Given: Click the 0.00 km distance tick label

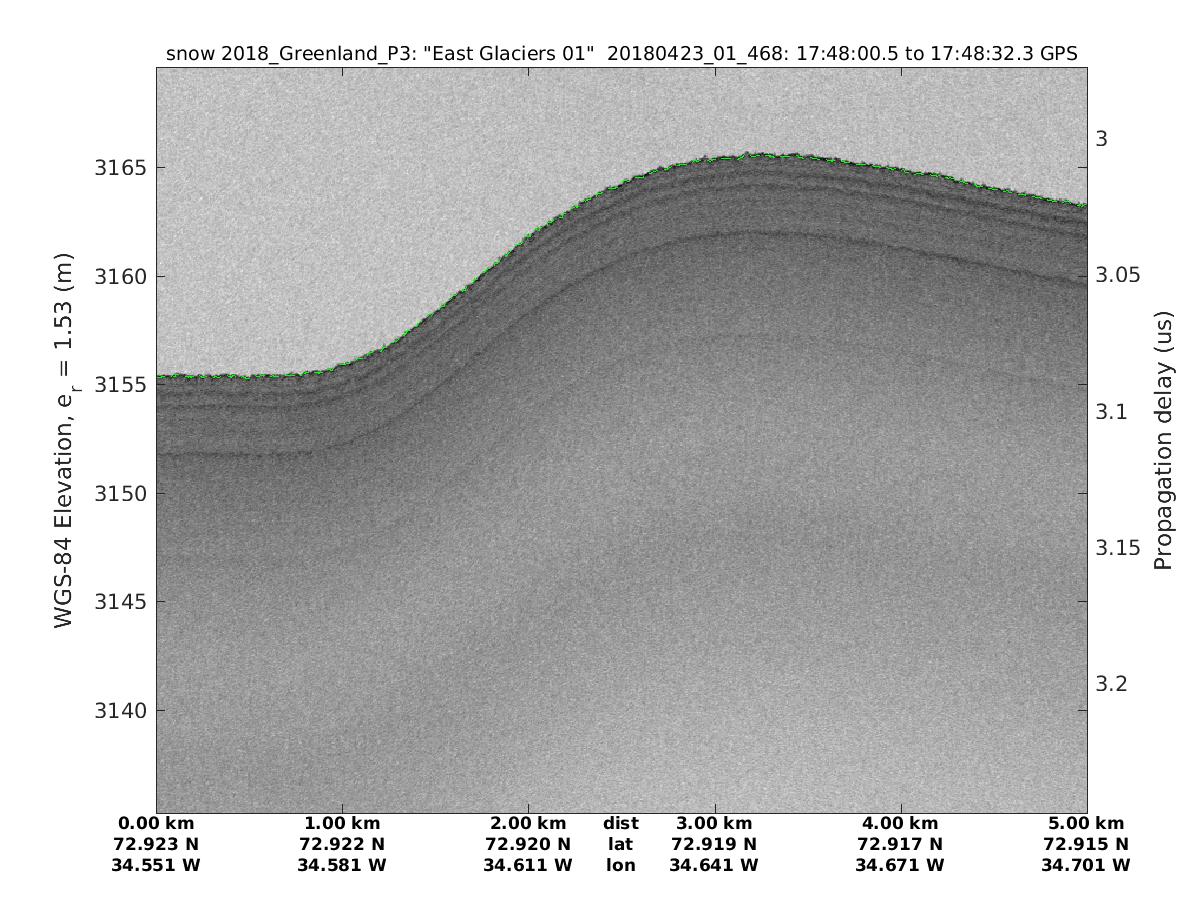Looking at the screenshot, I should pyautogui.click(x=156, y=824).
